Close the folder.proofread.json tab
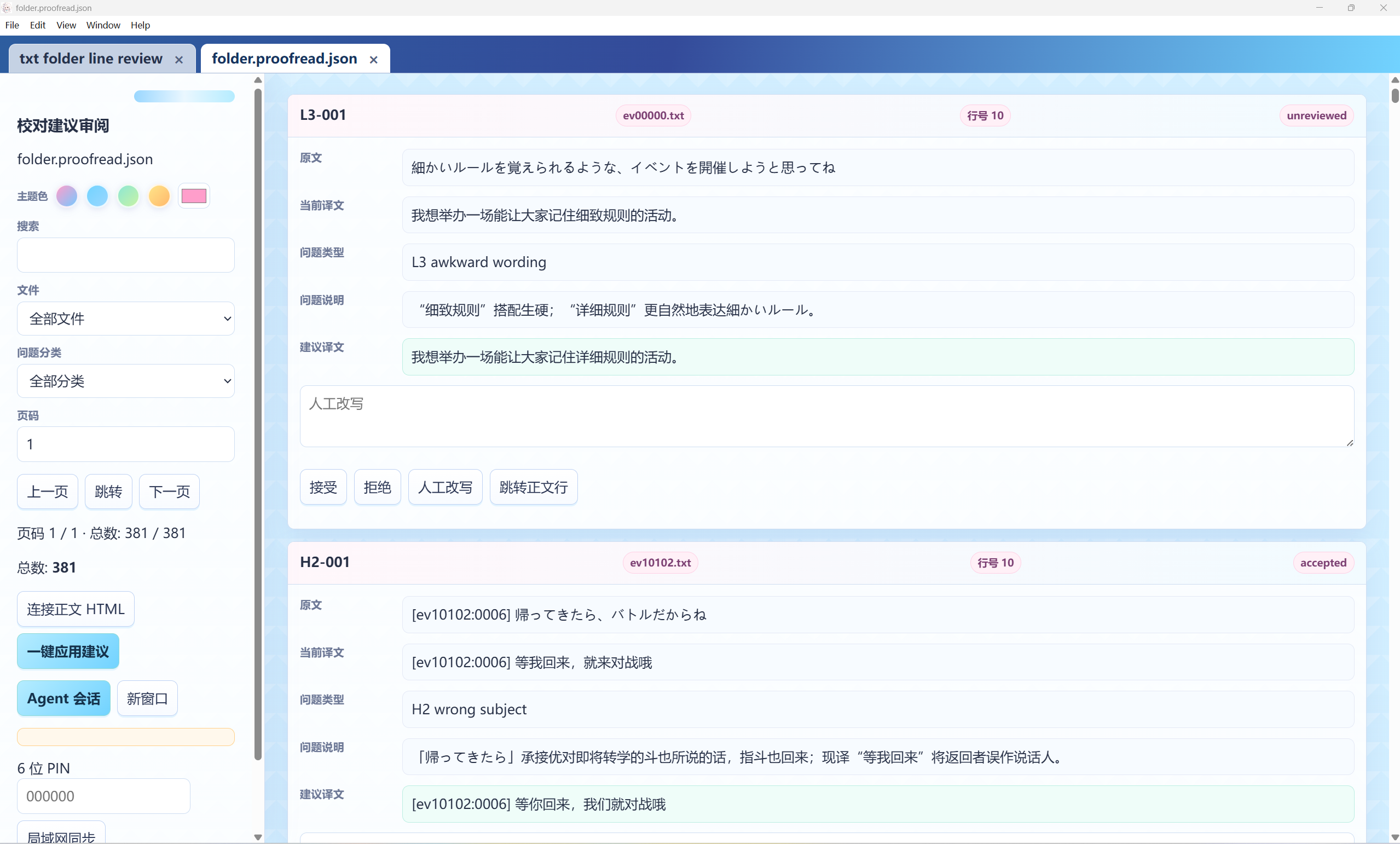The height and width of the screenshot is (844, 1400). coord(373,60)
